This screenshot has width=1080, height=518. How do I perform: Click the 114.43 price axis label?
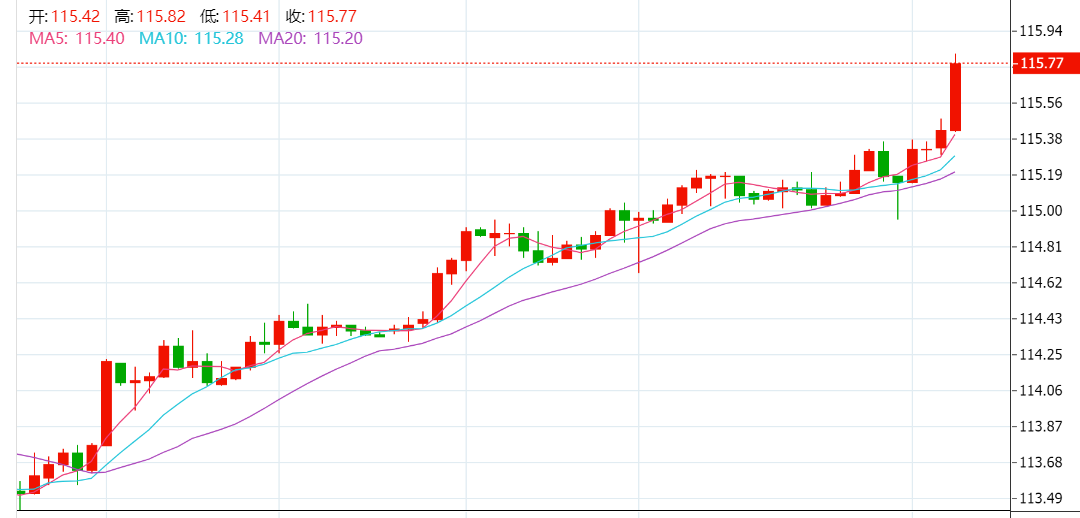click(1040, 319)
